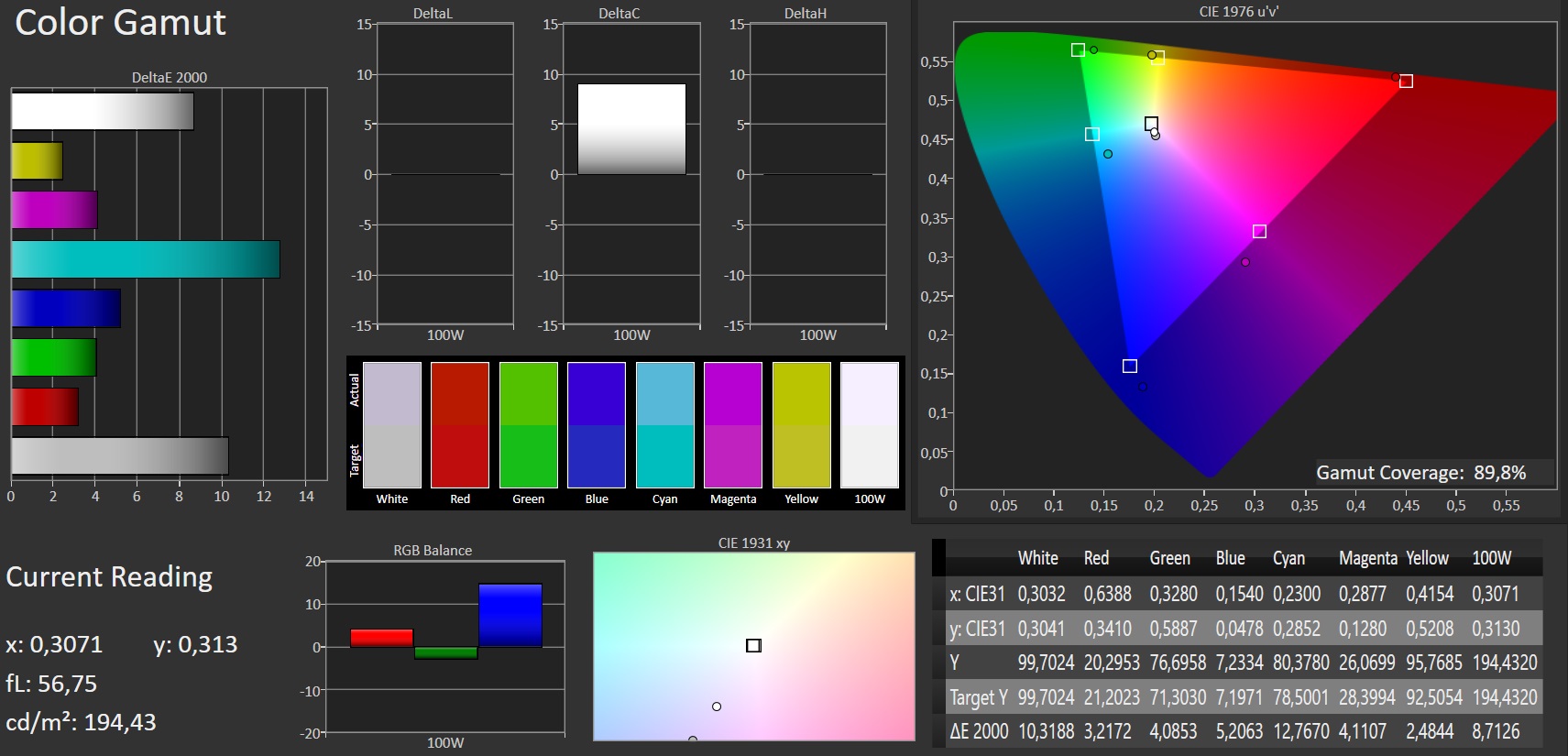Click the green target square in CIE 1976 chart

tap(1078, 49)
